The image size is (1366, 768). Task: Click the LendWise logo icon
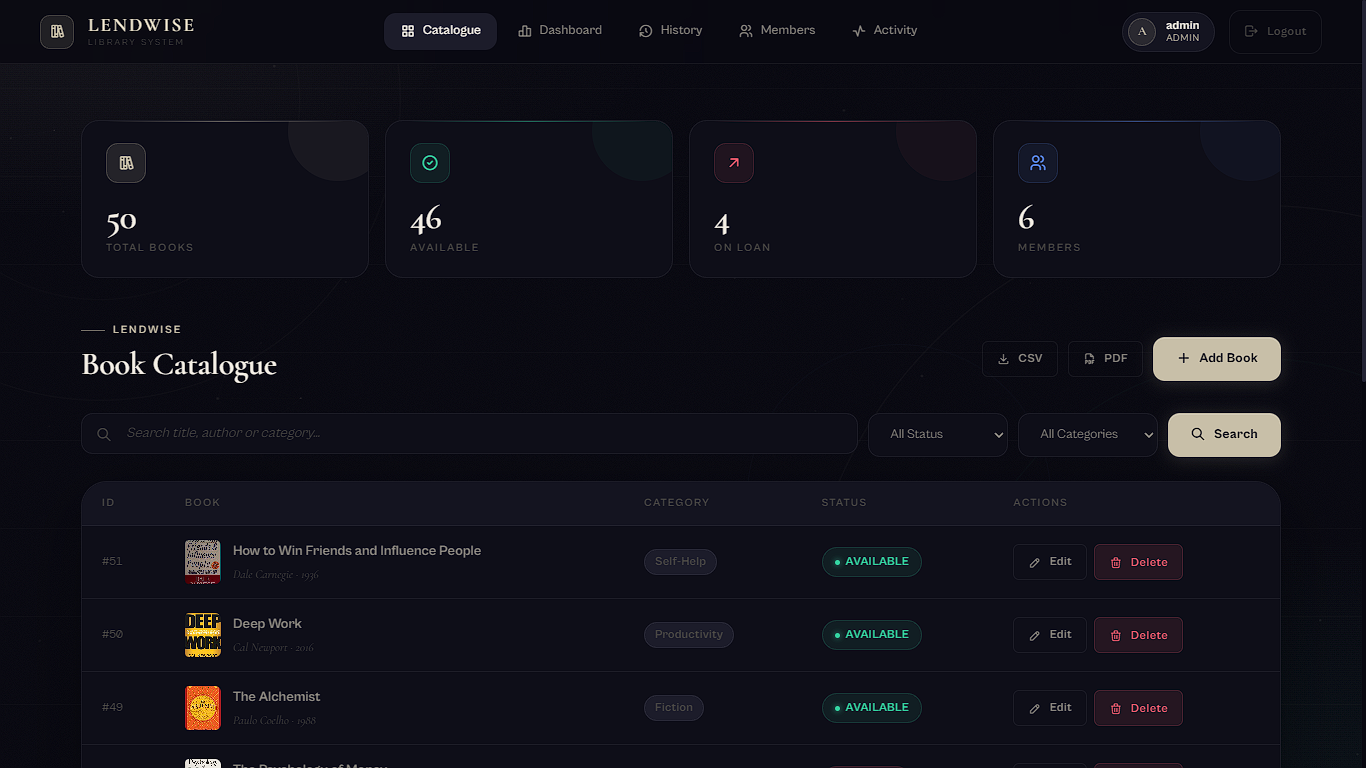57,32
